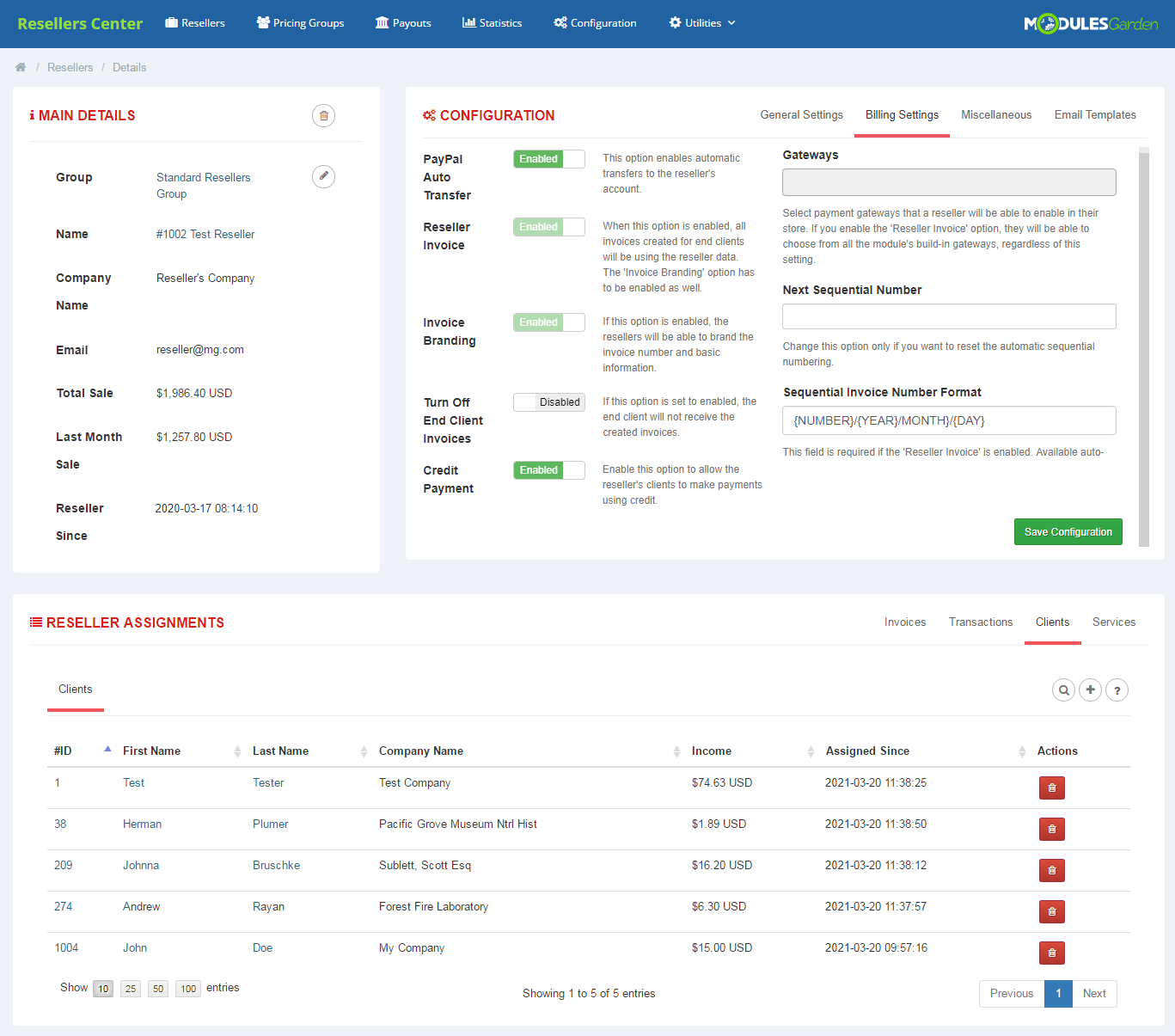Switch to Billing Settings tab
The height and width of the screenshot is (1036, 1175).
coord(902,115)
